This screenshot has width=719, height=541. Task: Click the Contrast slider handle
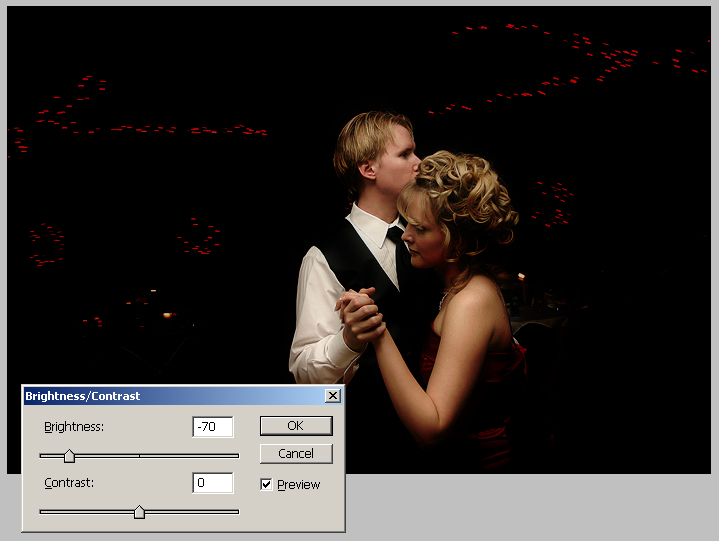(139, 512)
